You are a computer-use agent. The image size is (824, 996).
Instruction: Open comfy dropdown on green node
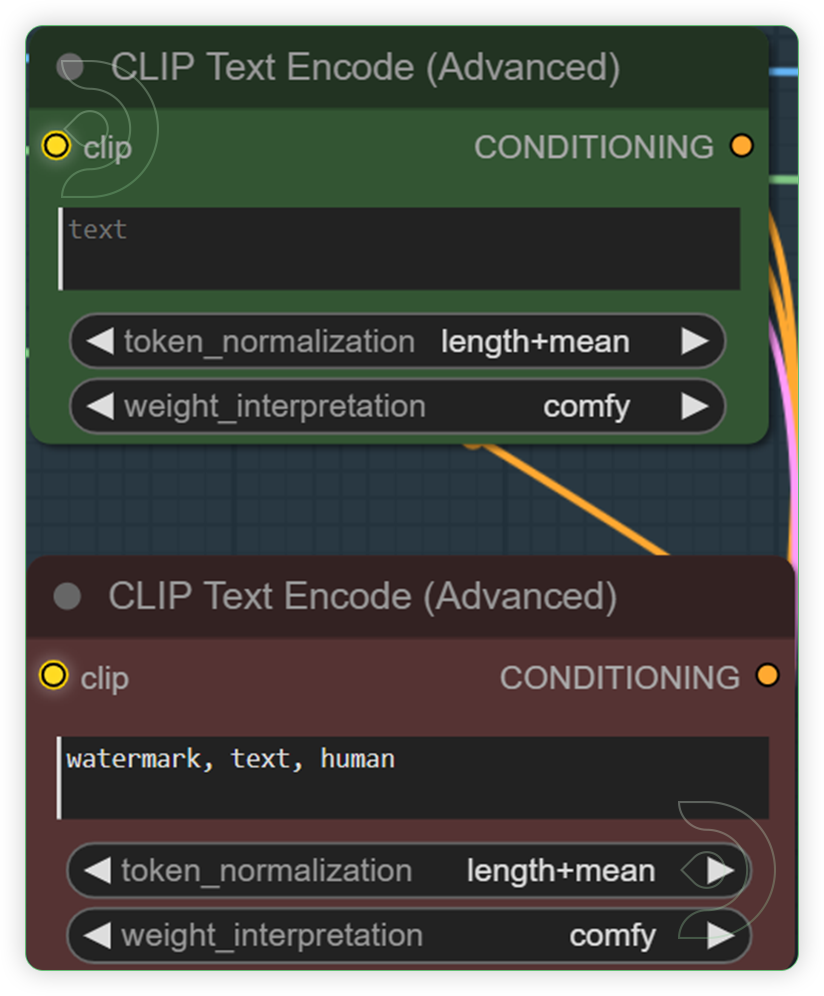(x=587, y=406)
